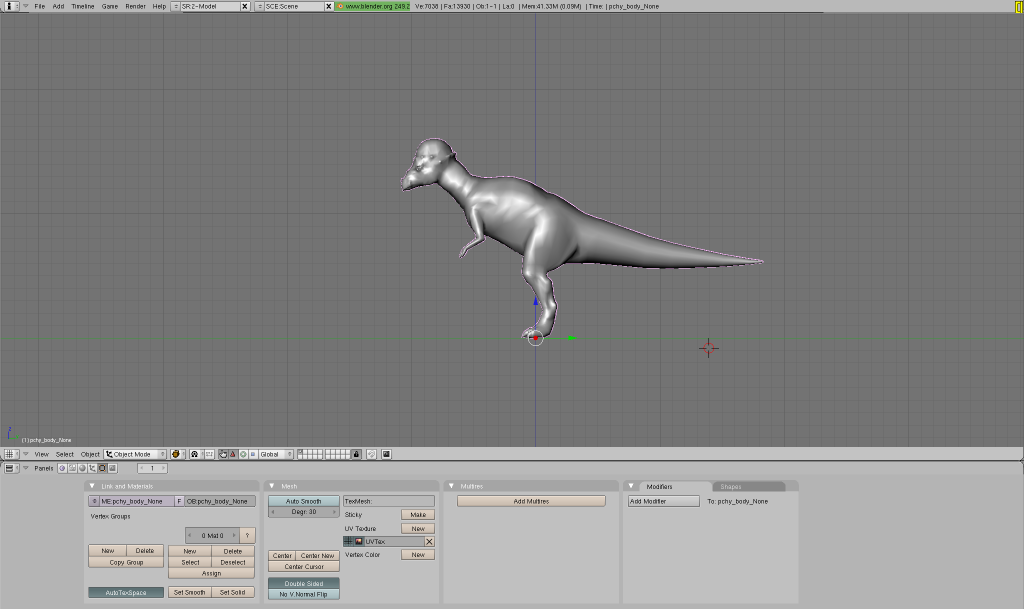
Task: Switch to the Shapes tab
Action: click(731, 486)
